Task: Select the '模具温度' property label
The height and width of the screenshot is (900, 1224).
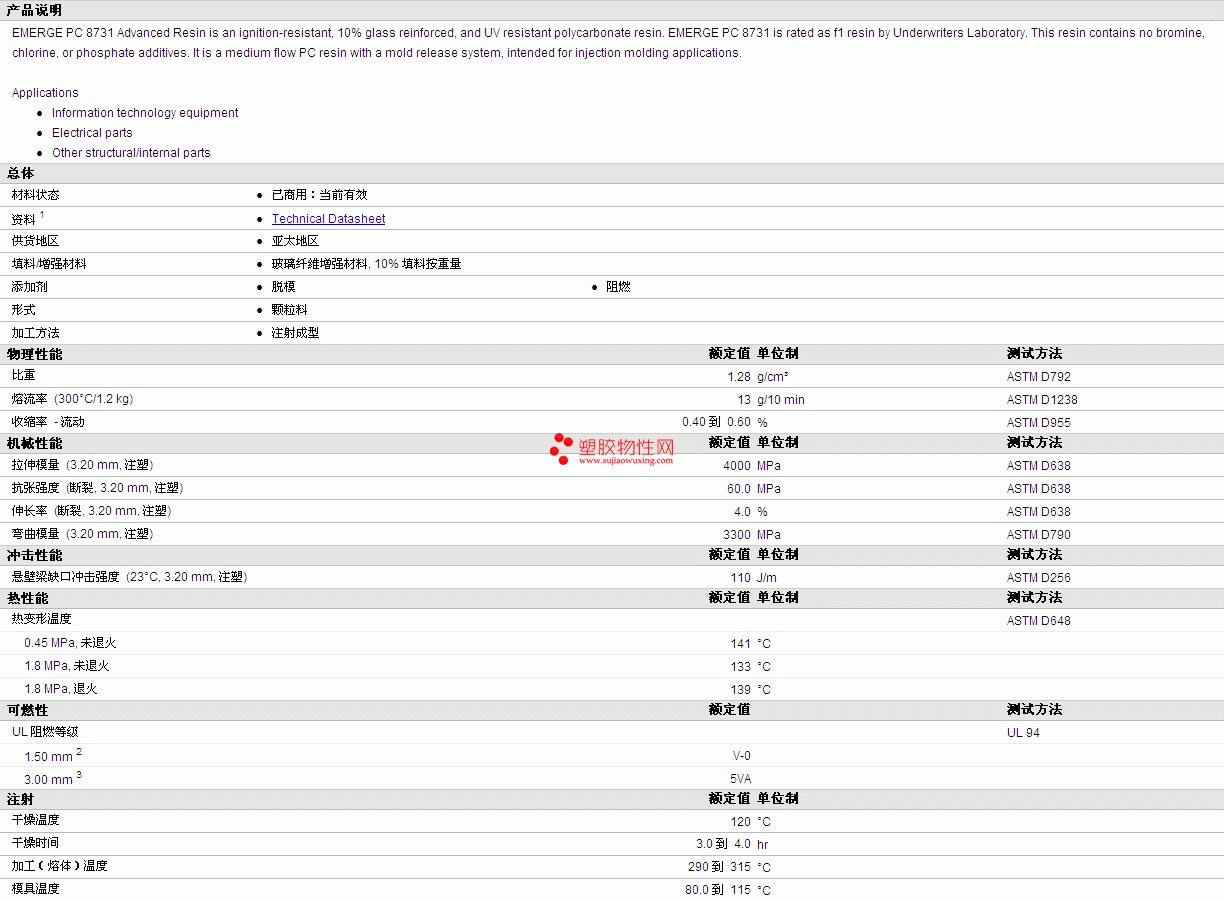Action: point(35,889)
